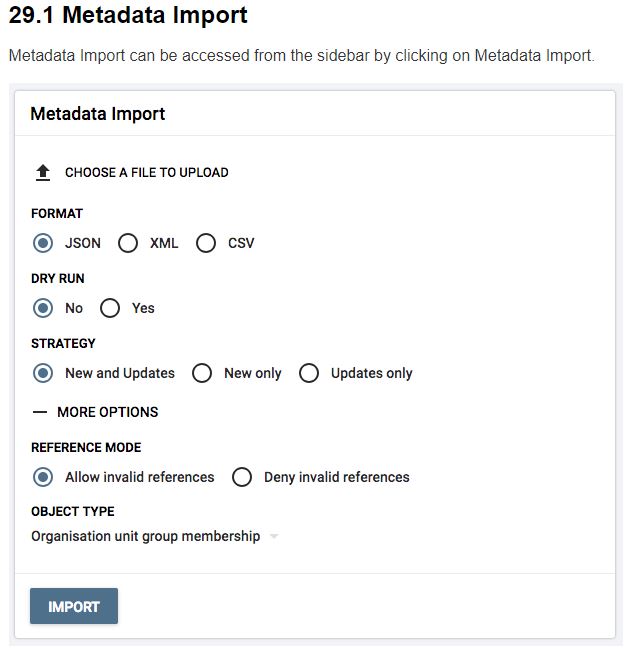Collapse the More Options section
630x661 pixels.
tap(107, 412)
